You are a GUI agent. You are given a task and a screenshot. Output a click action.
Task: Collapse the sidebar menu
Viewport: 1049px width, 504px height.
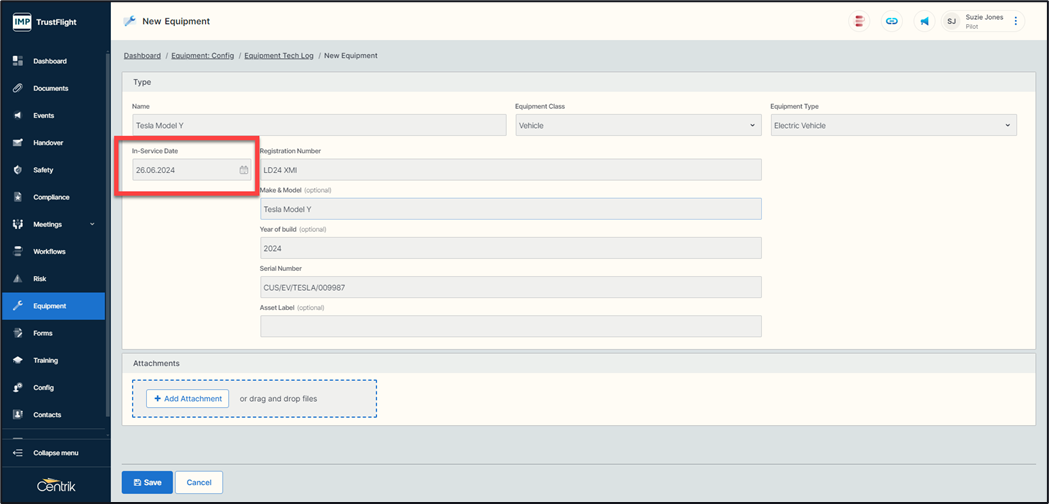(55, 453)
